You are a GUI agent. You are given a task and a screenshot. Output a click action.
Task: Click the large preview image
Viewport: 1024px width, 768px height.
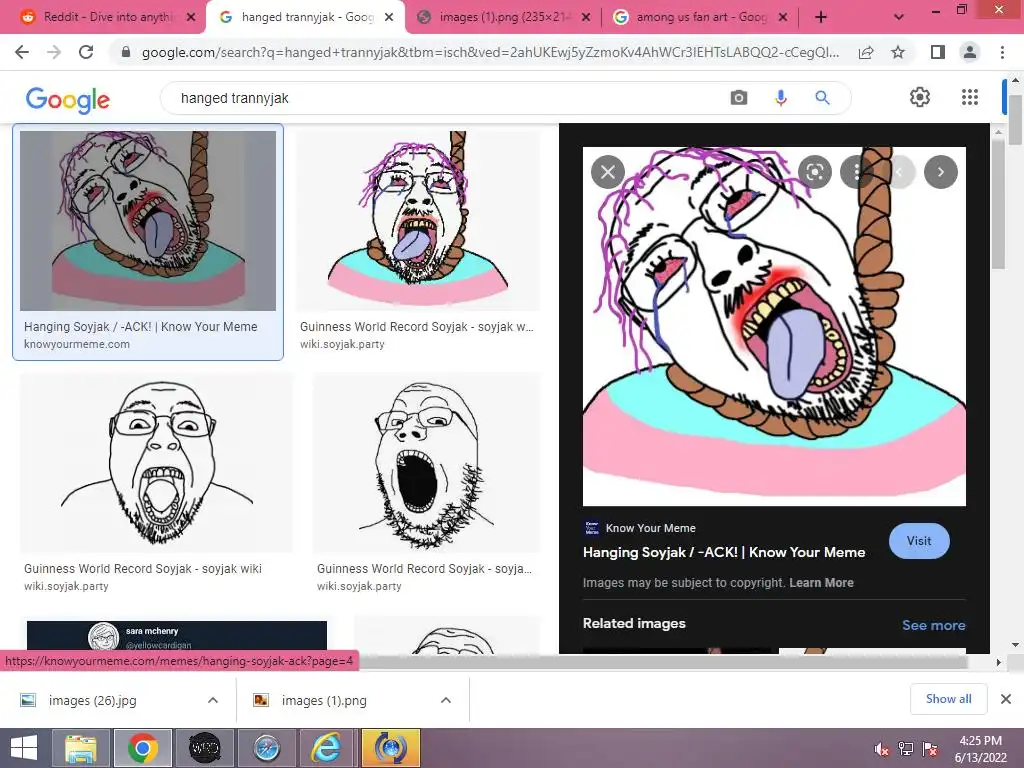[774, 327]
